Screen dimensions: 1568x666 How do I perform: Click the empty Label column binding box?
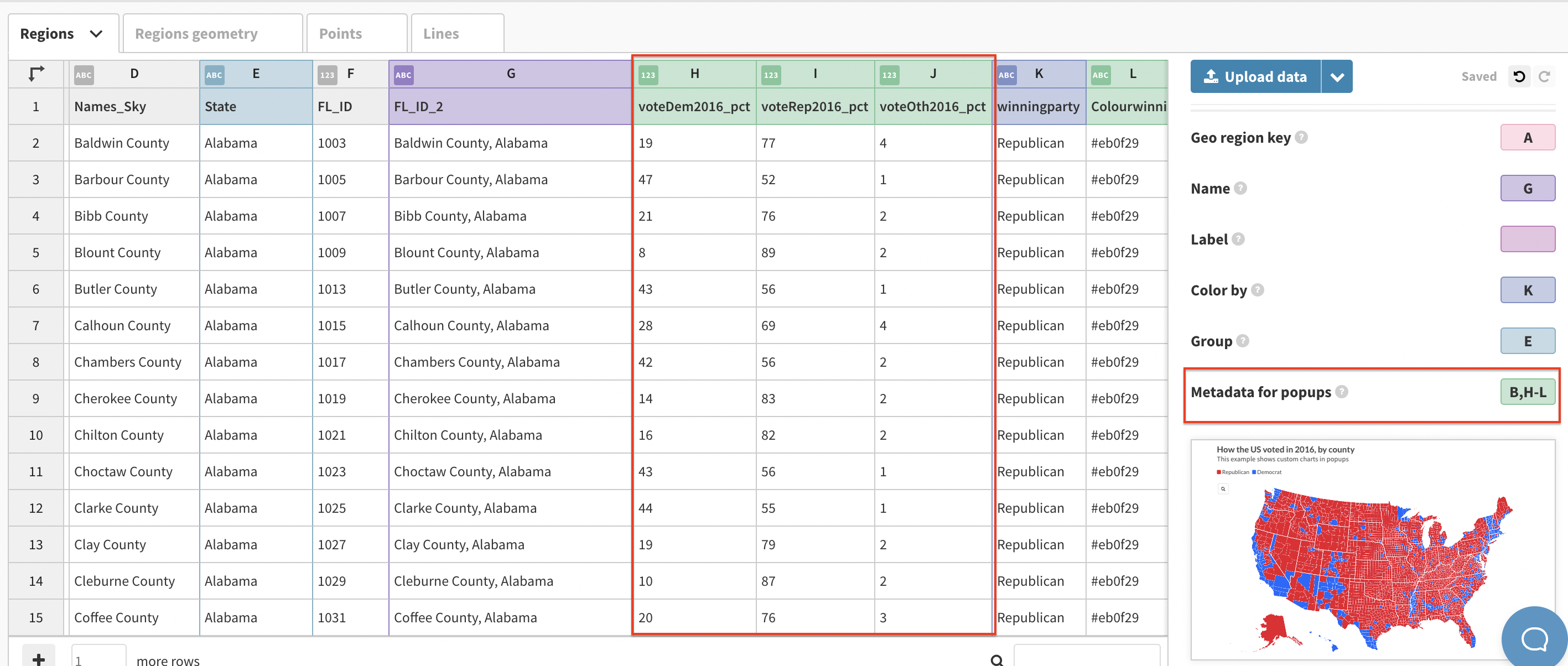1527,240
